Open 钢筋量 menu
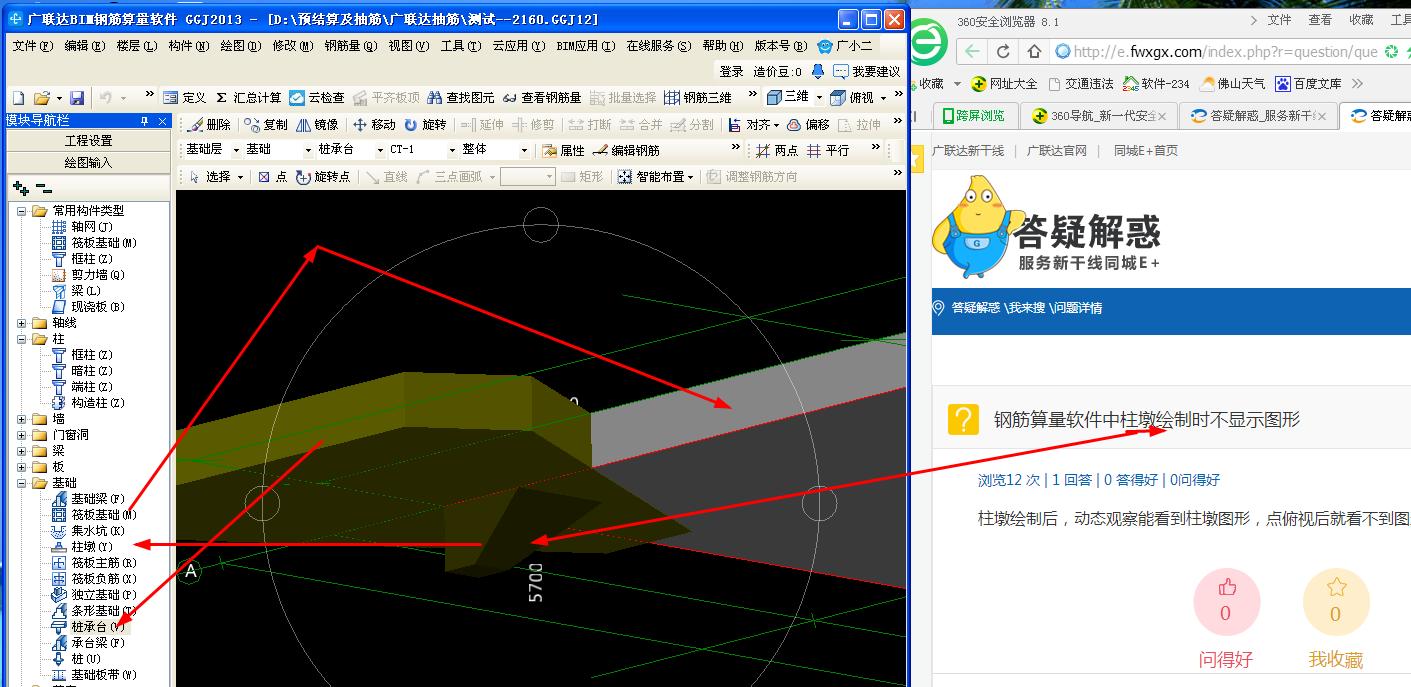The width and height of the screenshot is (1411, 687). 350,46
